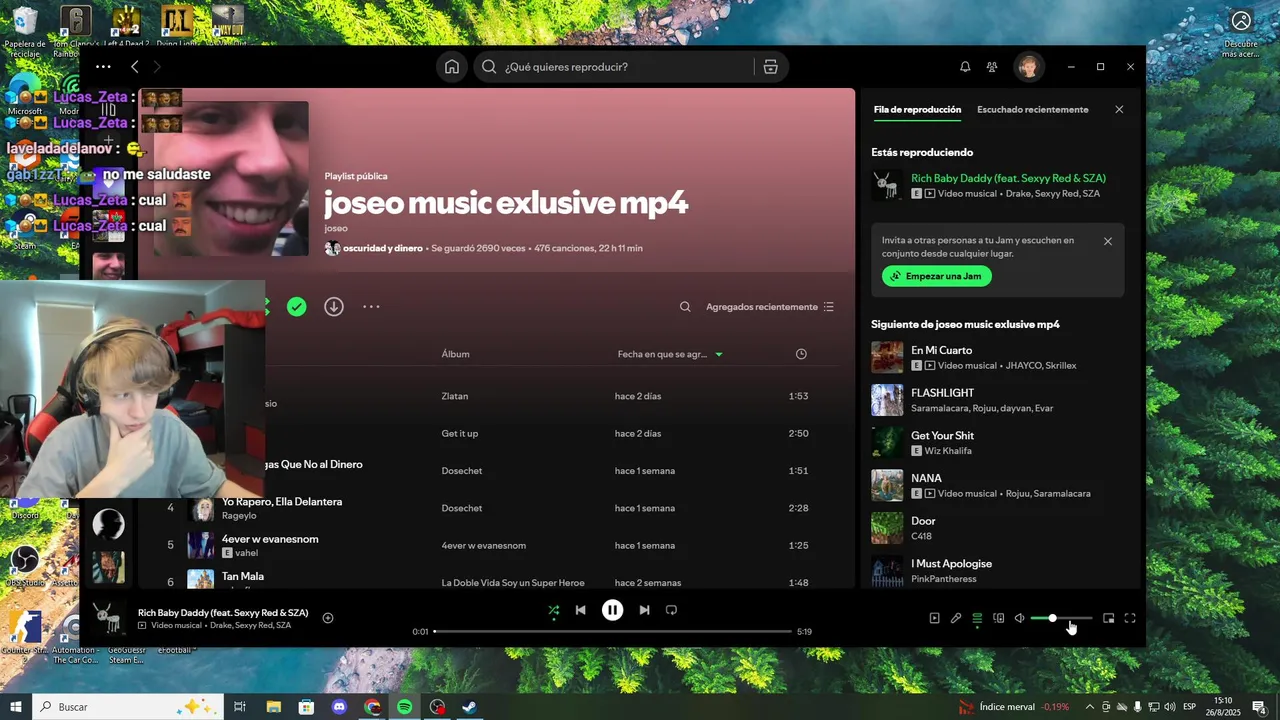This screenshot has width=1280, height=720.
Task: Search within the playlist magnifier icon
Action: (x=685, y=307)
